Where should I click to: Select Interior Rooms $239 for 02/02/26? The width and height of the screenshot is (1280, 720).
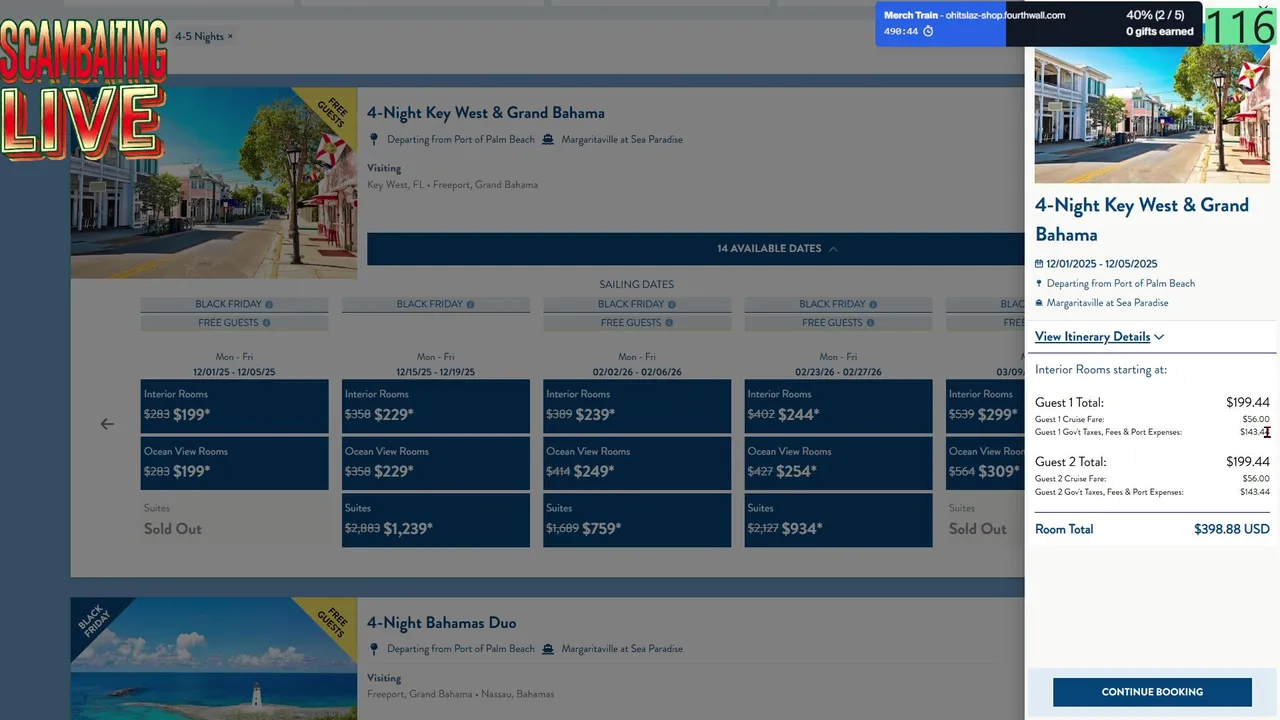coord(637,406)
